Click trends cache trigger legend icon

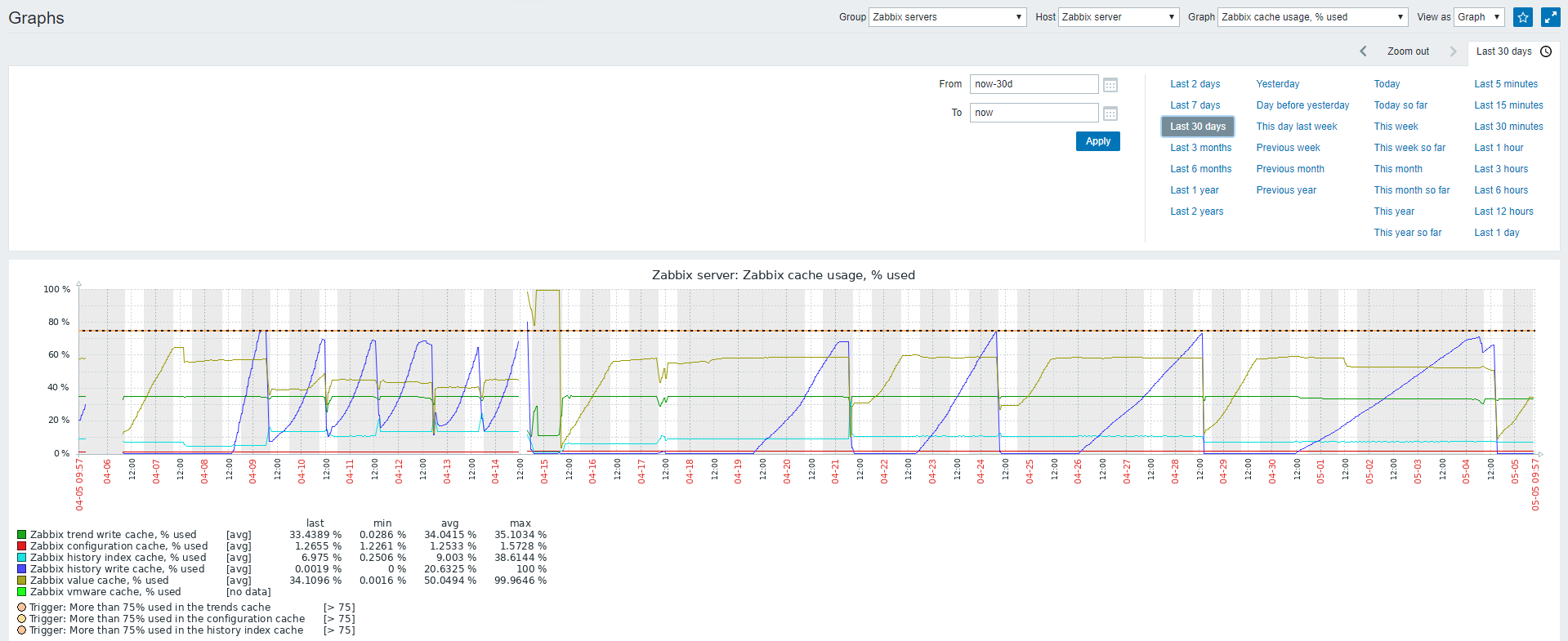pyautogui.click(x=22, y=608)
